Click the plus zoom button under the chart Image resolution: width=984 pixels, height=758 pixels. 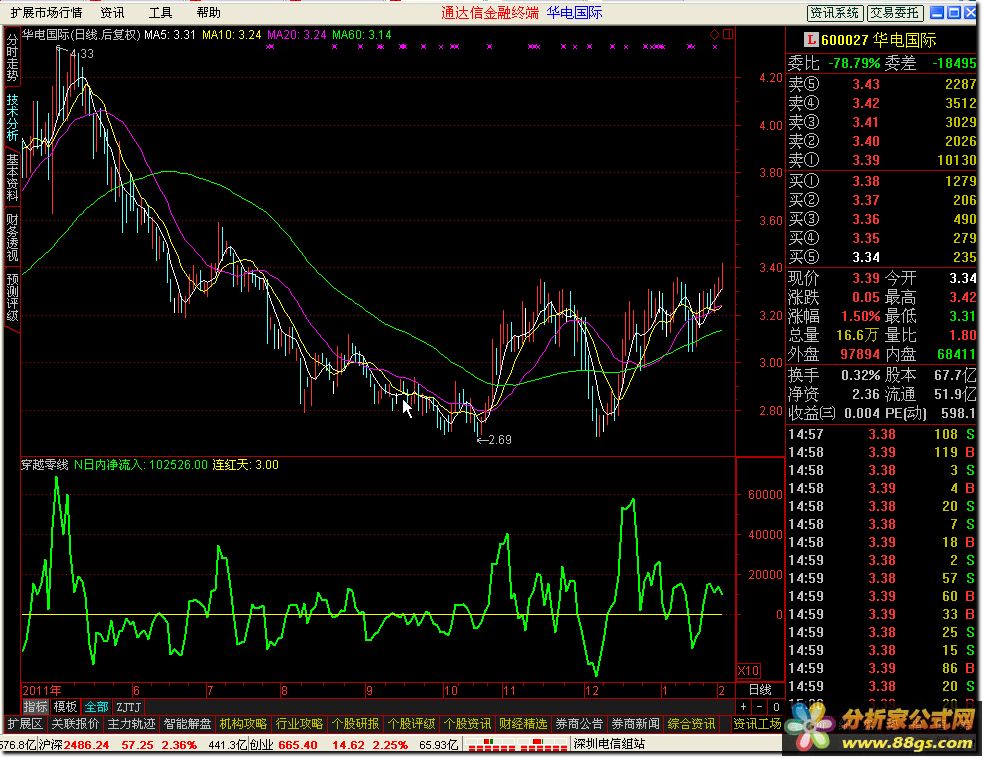(x=744, y=707)
